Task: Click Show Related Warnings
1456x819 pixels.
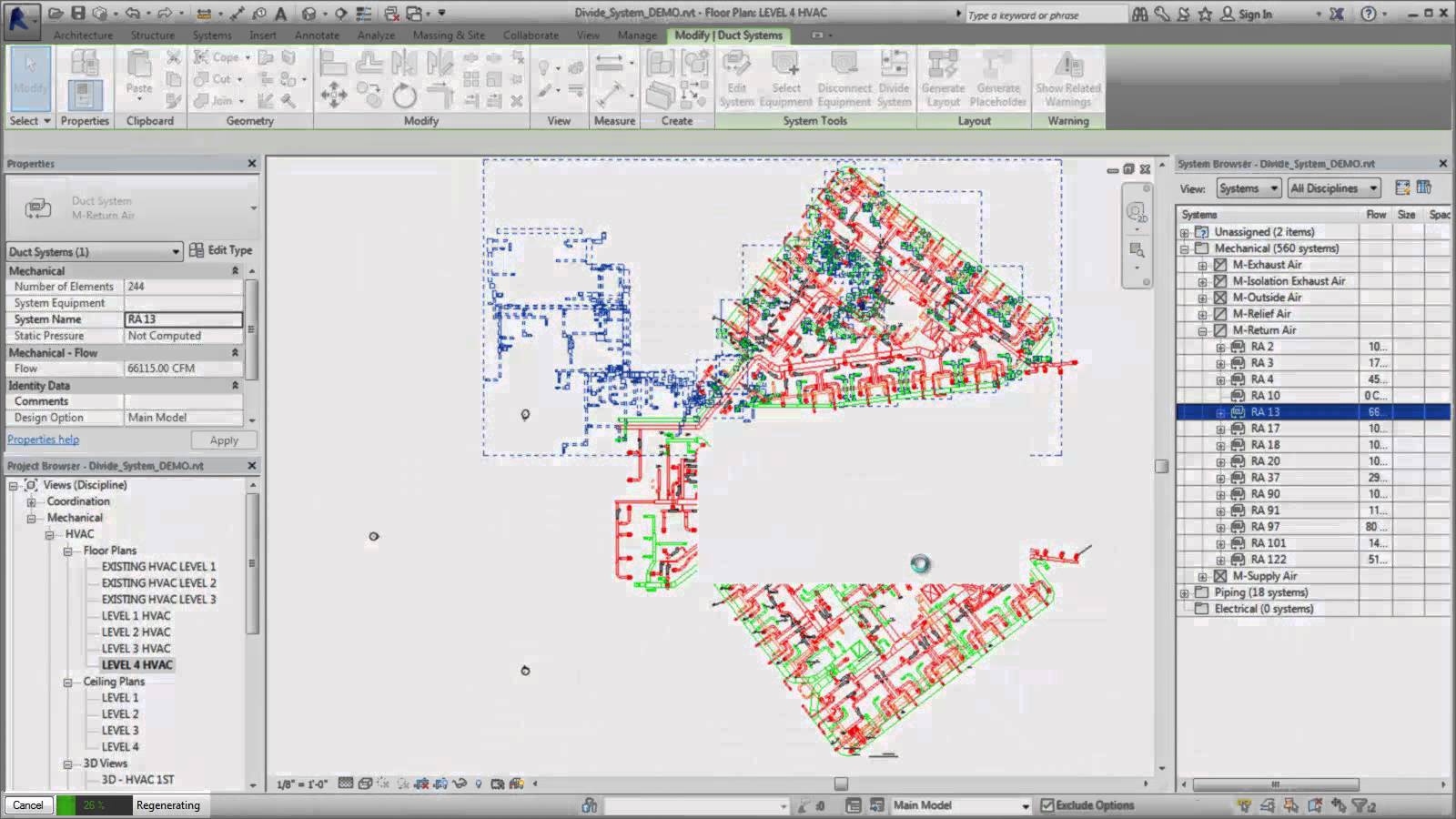Action: point(1067,77)
